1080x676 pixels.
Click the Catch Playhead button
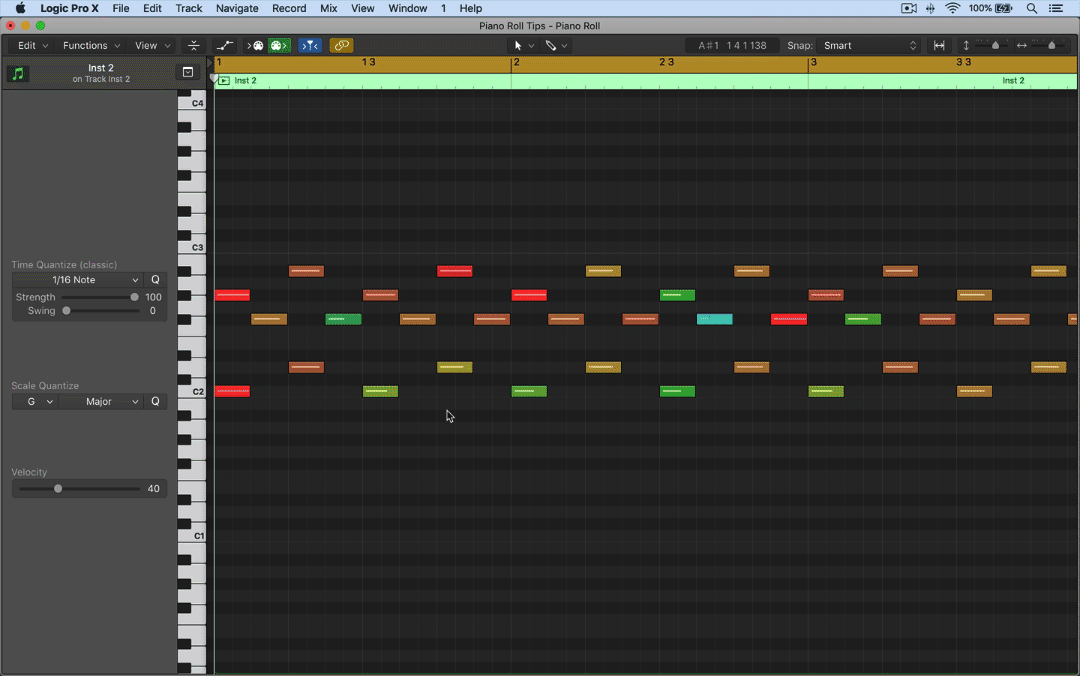pos(310,46)
